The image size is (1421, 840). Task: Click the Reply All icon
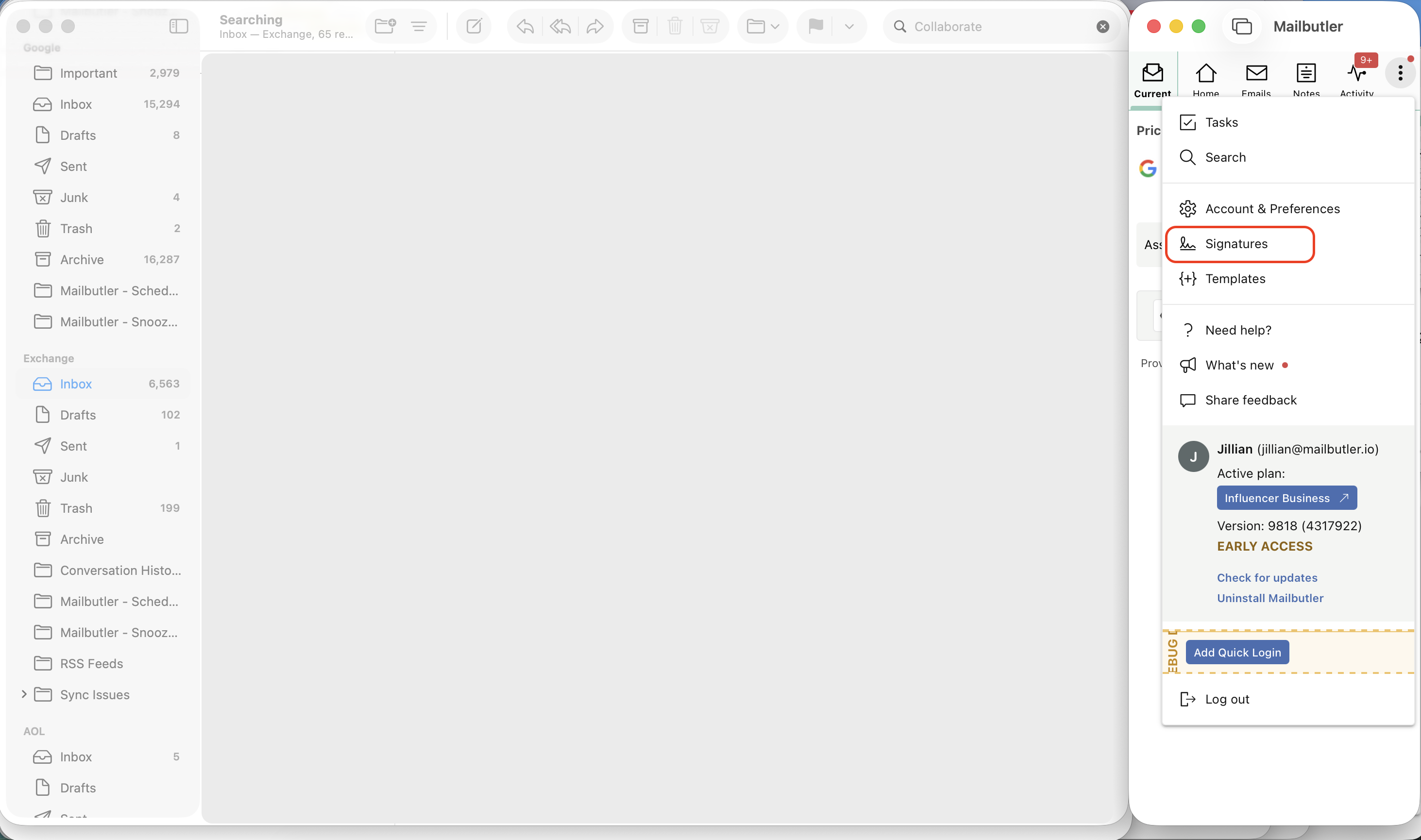pyautogui.click(x=559, y=26)
